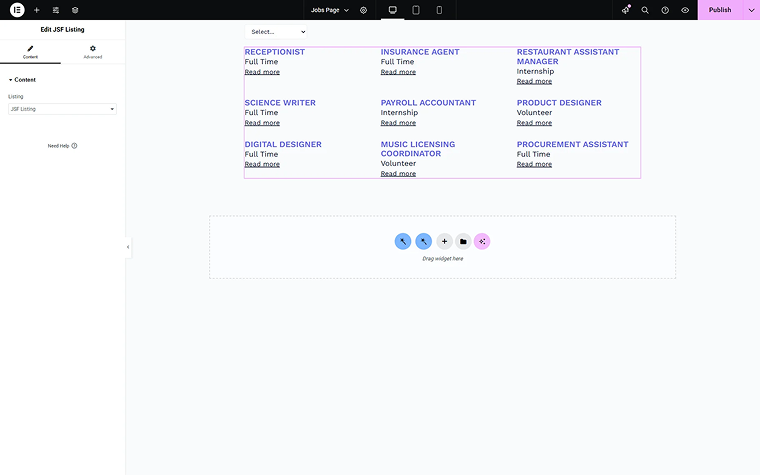Add new section plus button
Screen dimensions: 760x475
click(444, 241)
